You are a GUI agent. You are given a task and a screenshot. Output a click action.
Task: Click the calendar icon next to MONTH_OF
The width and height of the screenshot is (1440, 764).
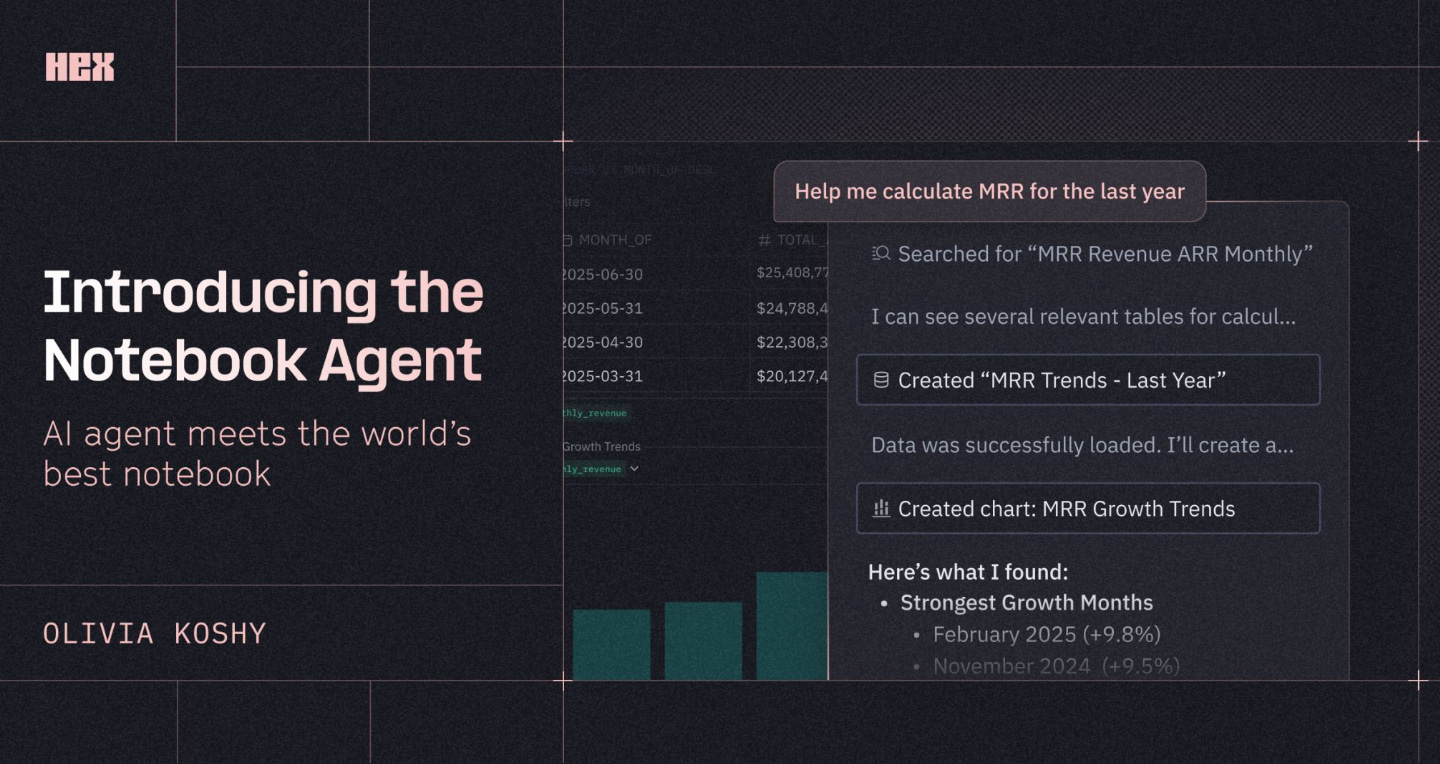click(x=567, y=240)
